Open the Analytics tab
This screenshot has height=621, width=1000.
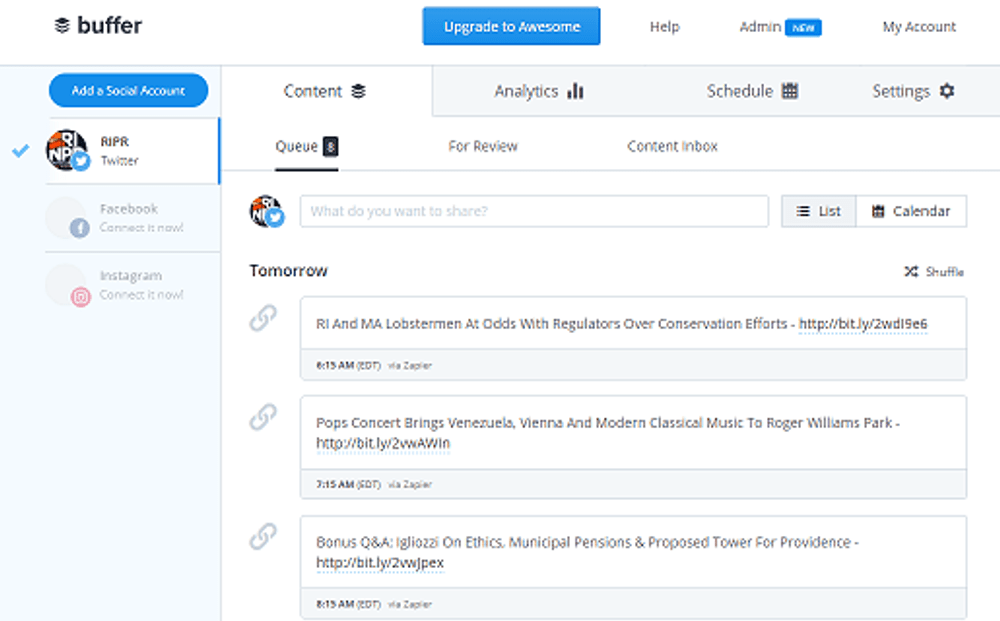(538, 91)
